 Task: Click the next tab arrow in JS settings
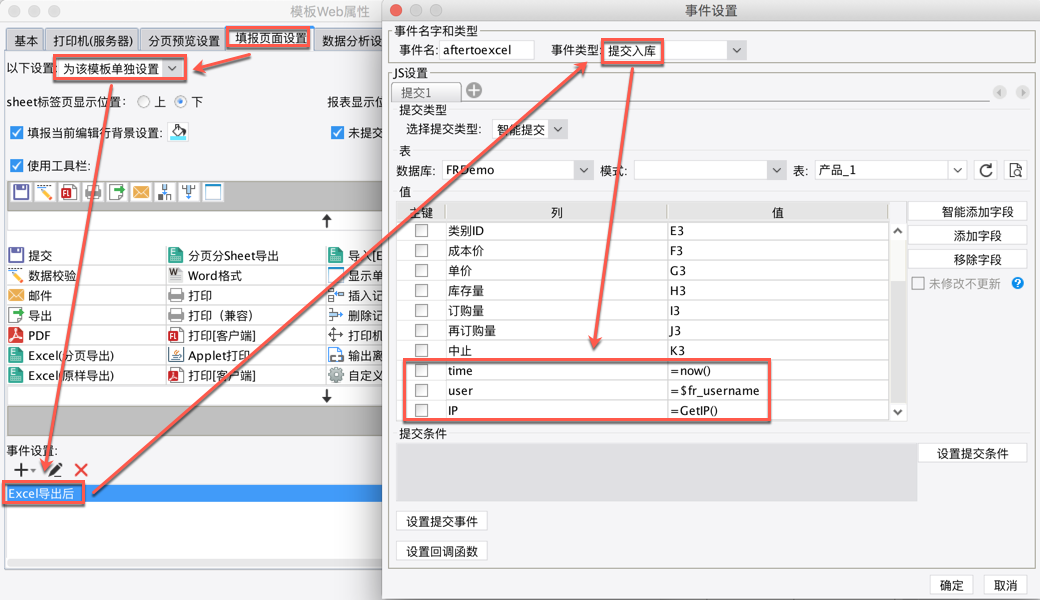point(1022,92)
